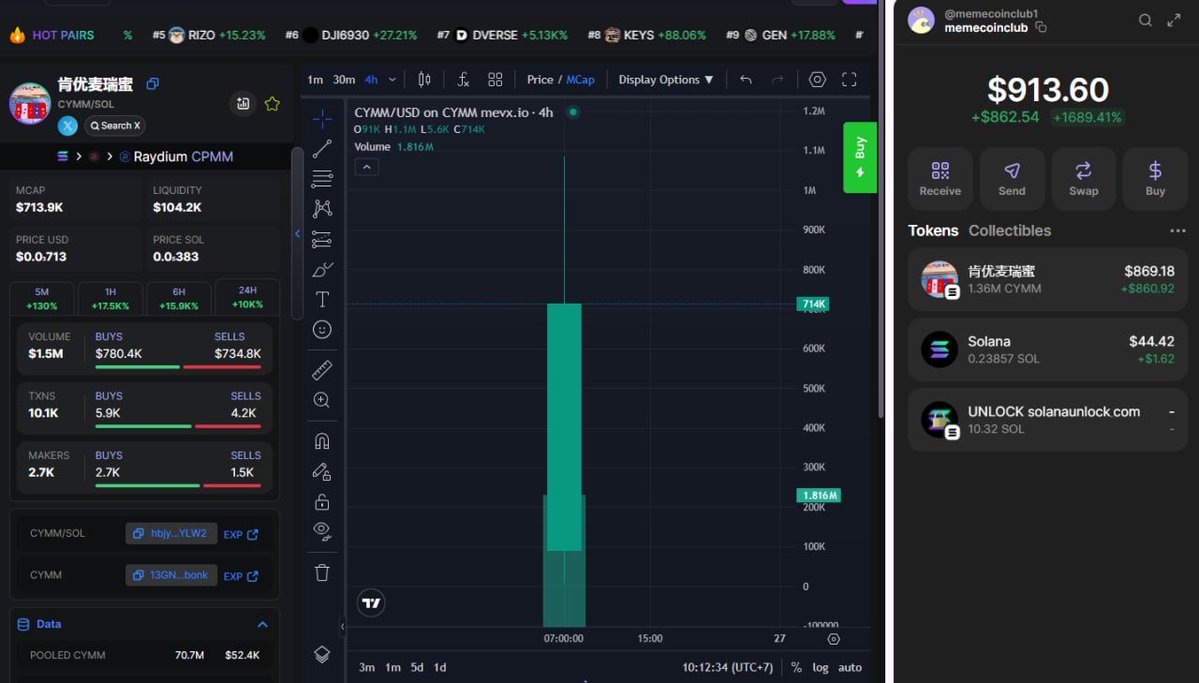Select the 4h timeframe
This screenshot has width=1199, height=683.
coord(371,80)
